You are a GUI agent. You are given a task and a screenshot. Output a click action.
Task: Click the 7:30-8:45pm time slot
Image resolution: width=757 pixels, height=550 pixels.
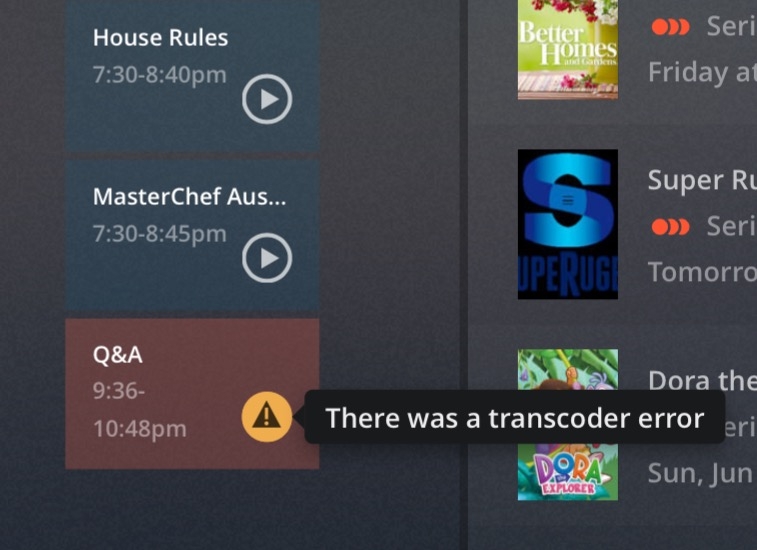click(159, 234)
